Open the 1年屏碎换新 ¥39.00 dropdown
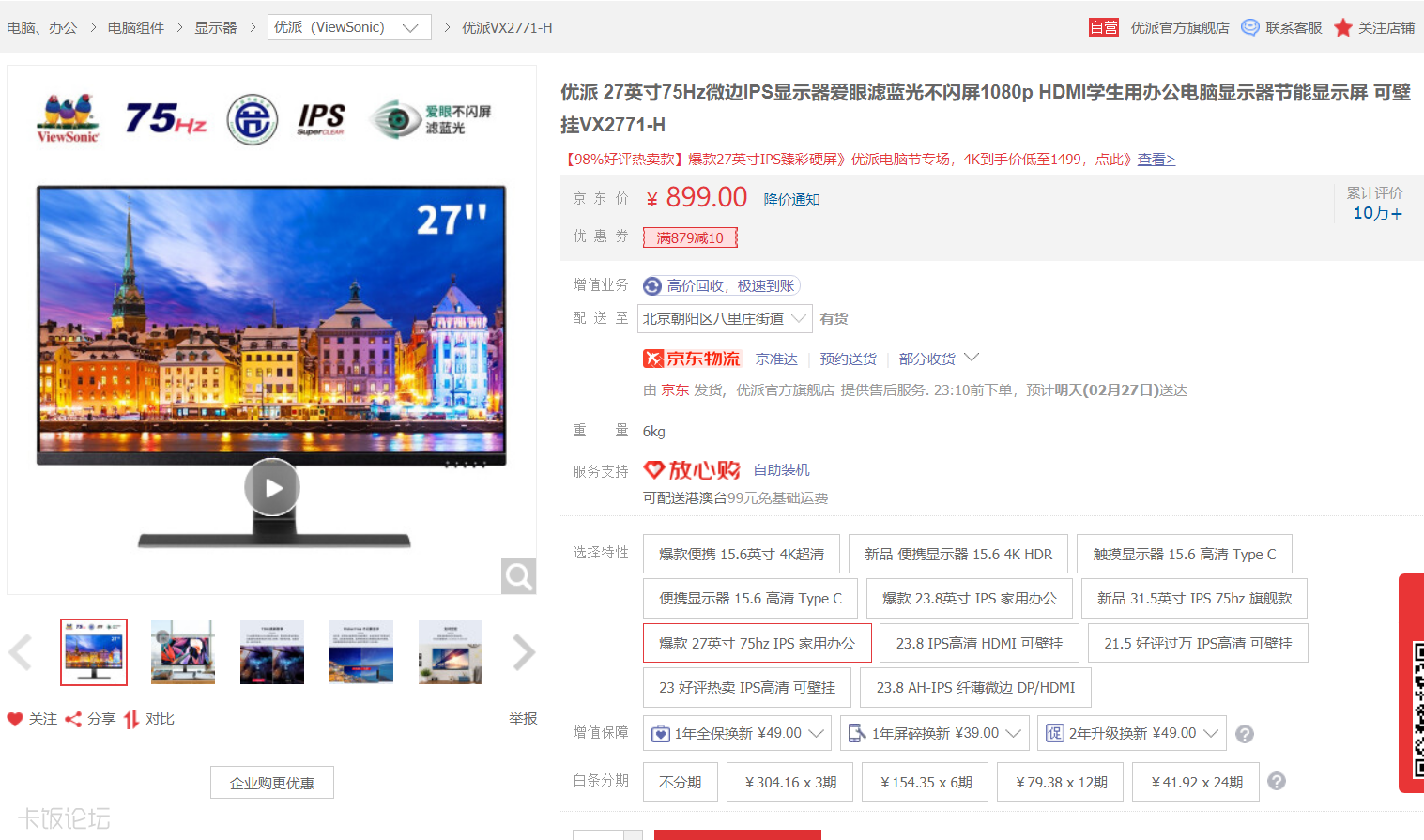Image resolution: width=1424 pixels, height=840 pixels. click(935, 733)
